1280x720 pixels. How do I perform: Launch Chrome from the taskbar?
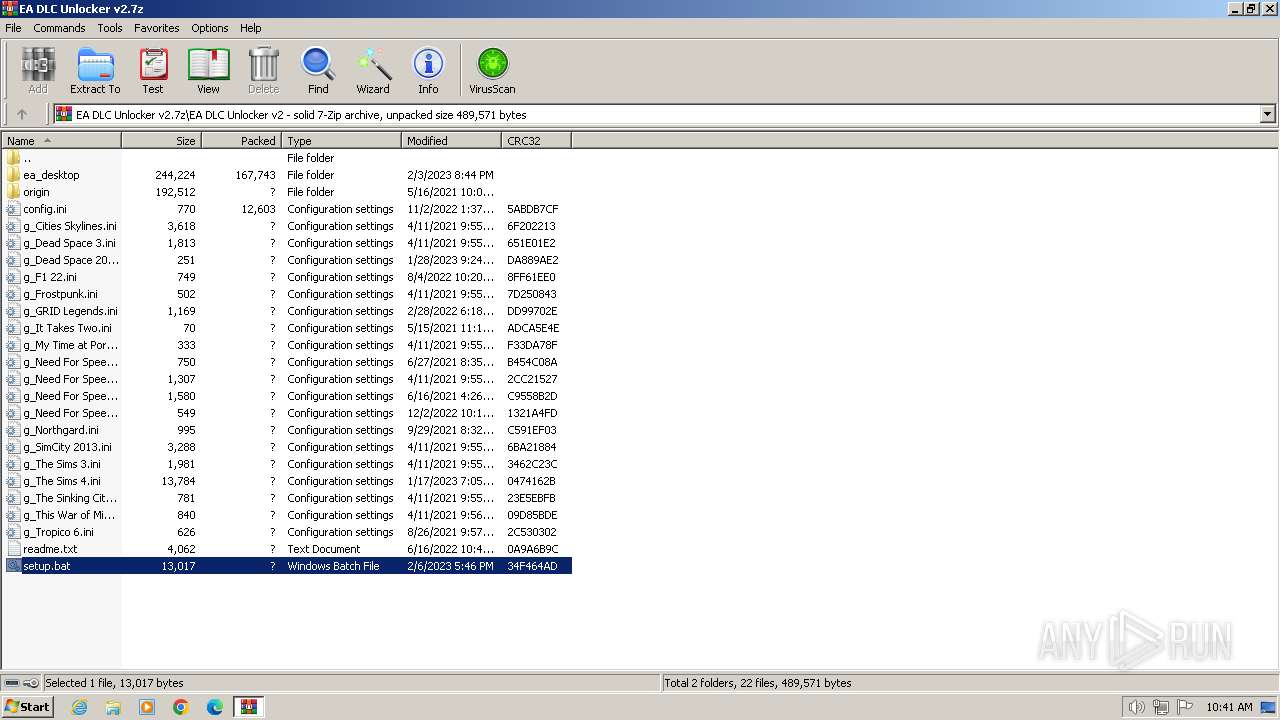coord(181,707)
